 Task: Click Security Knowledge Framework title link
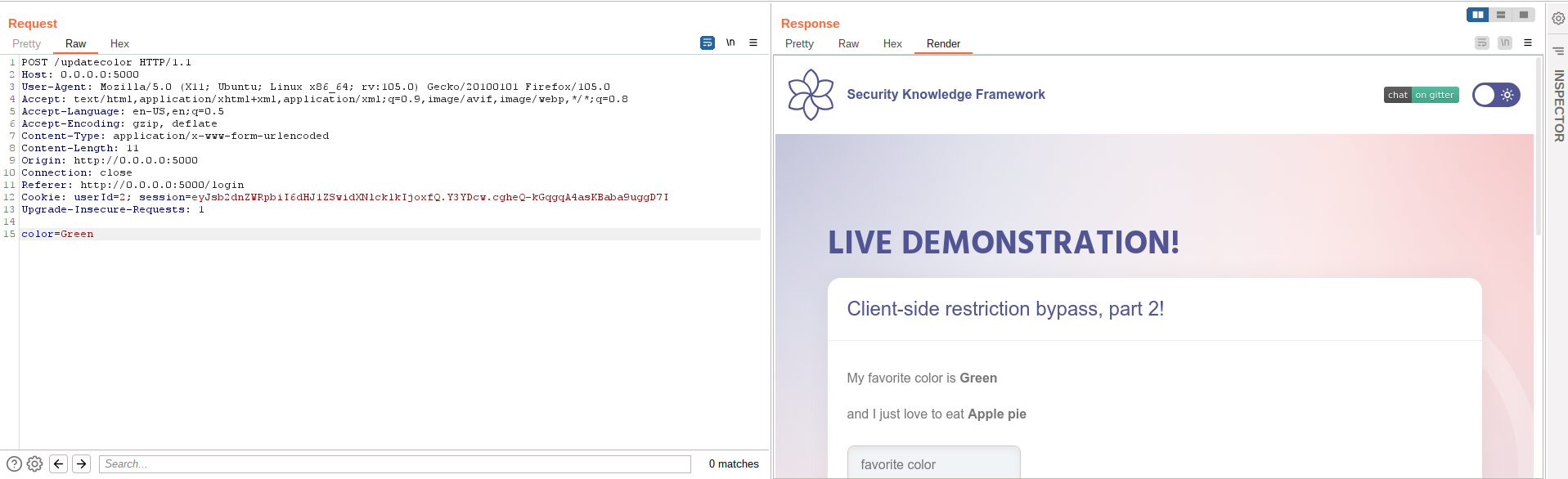[x=946, y=95]
